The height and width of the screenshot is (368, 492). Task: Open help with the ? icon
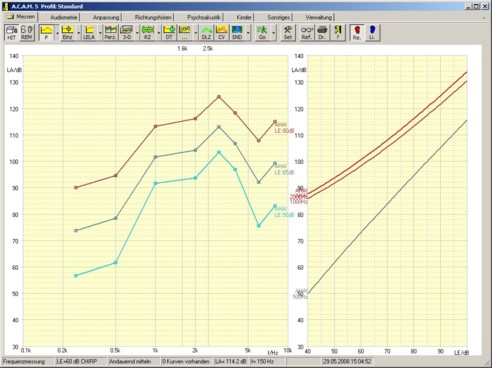tap(338, 33)
